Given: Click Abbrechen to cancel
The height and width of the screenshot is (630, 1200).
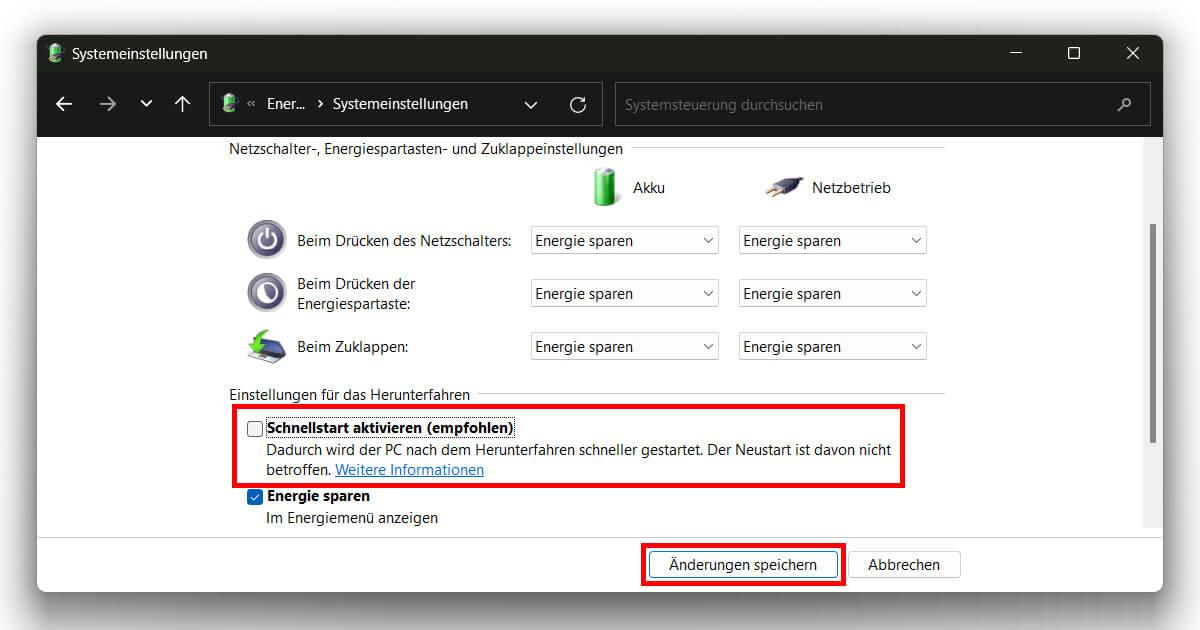Looking at the screenshot, I should [904, 564].
